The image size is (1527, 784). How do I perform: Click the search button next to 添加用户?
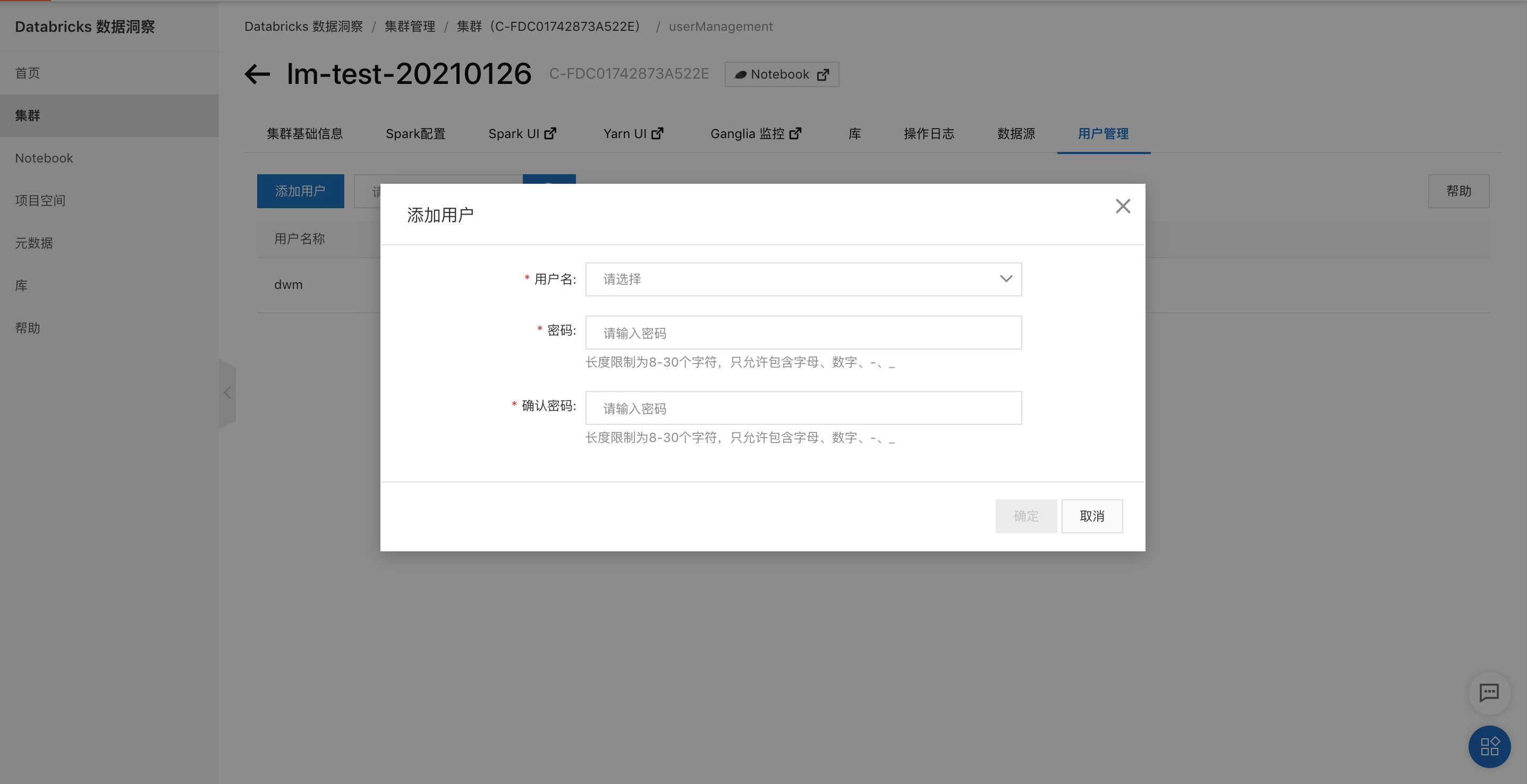549,179
